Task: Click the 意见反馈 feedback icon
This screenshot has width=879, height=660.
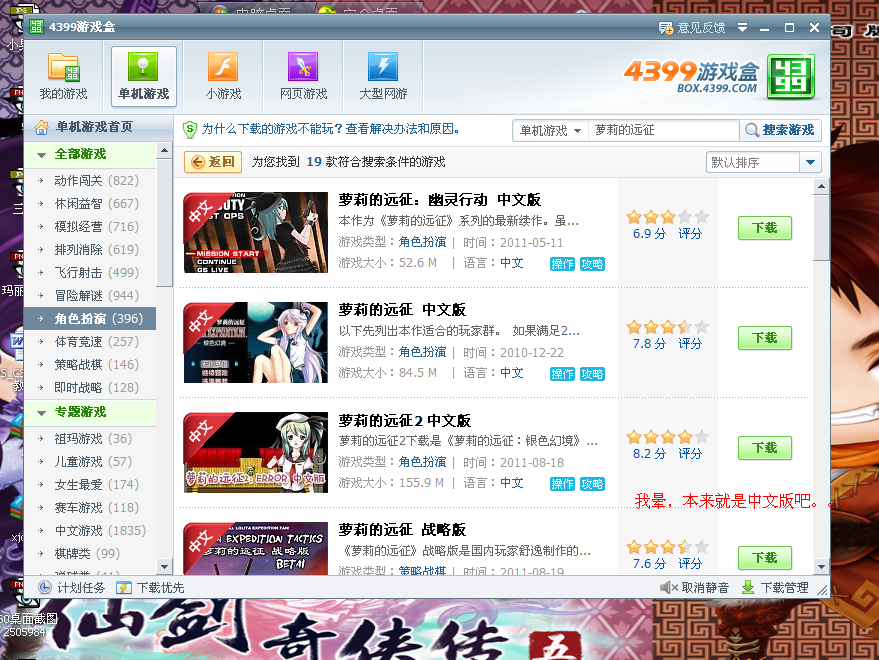Action: click(665, 28)
